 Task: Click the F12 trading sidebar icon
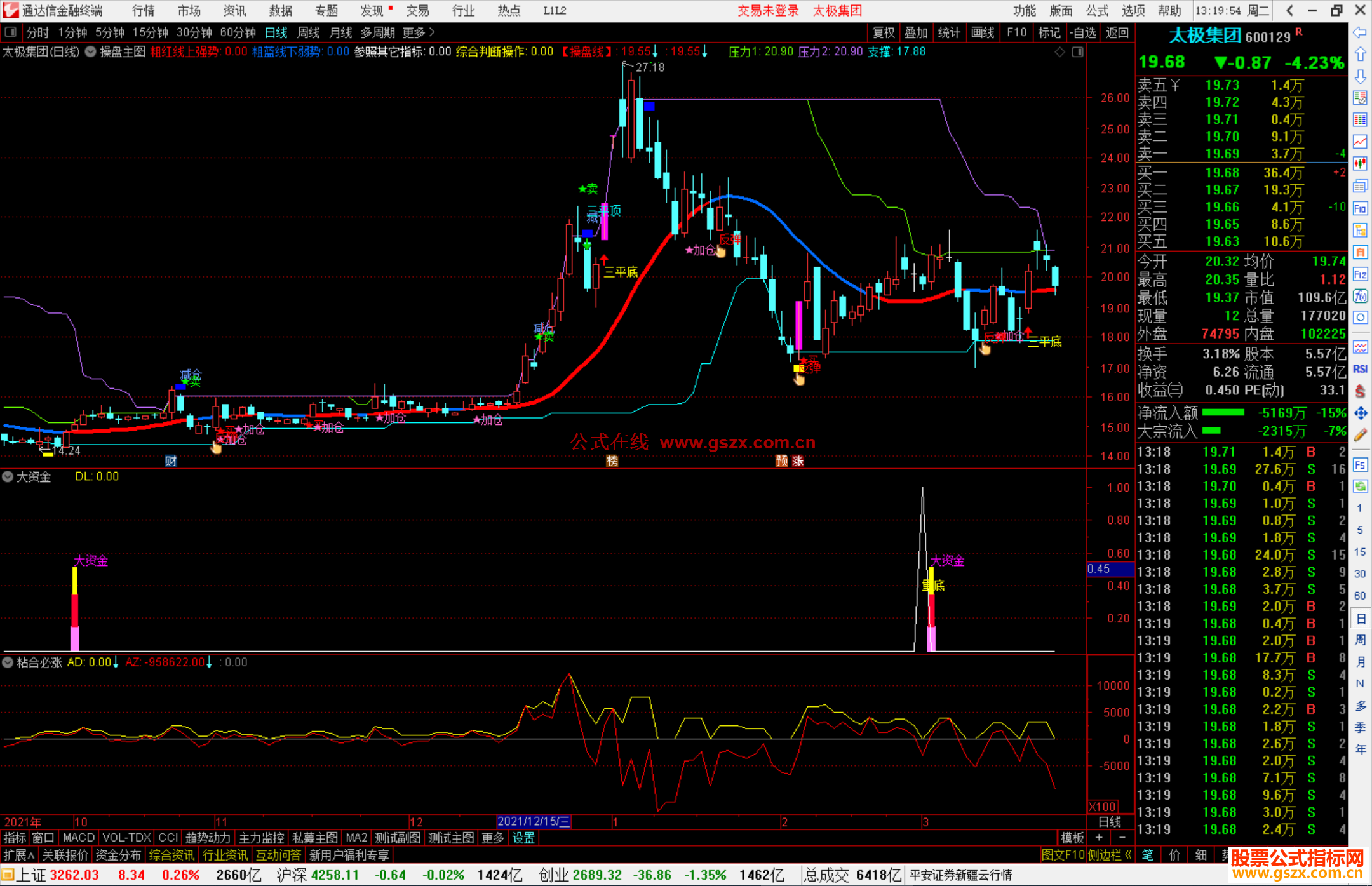1360,274
